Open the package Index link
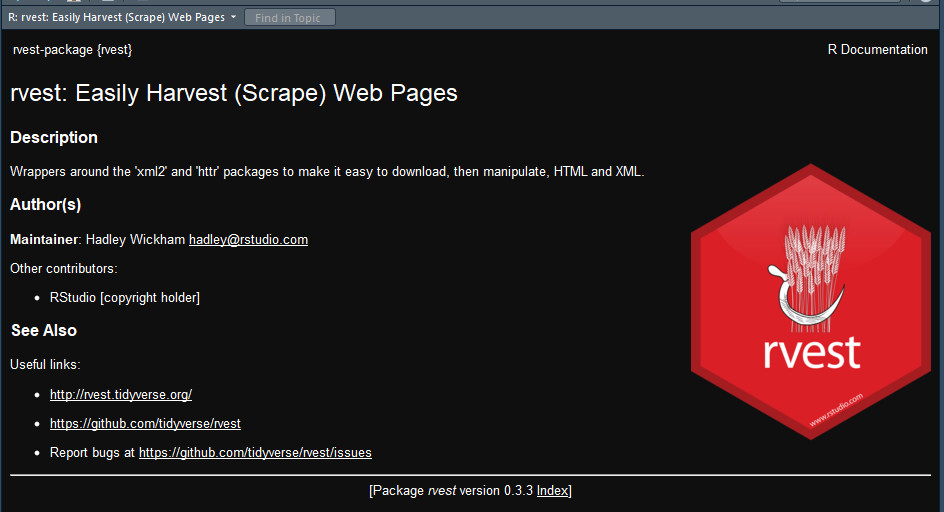Screen dimensions: 944x512 (x=552, y=490)
